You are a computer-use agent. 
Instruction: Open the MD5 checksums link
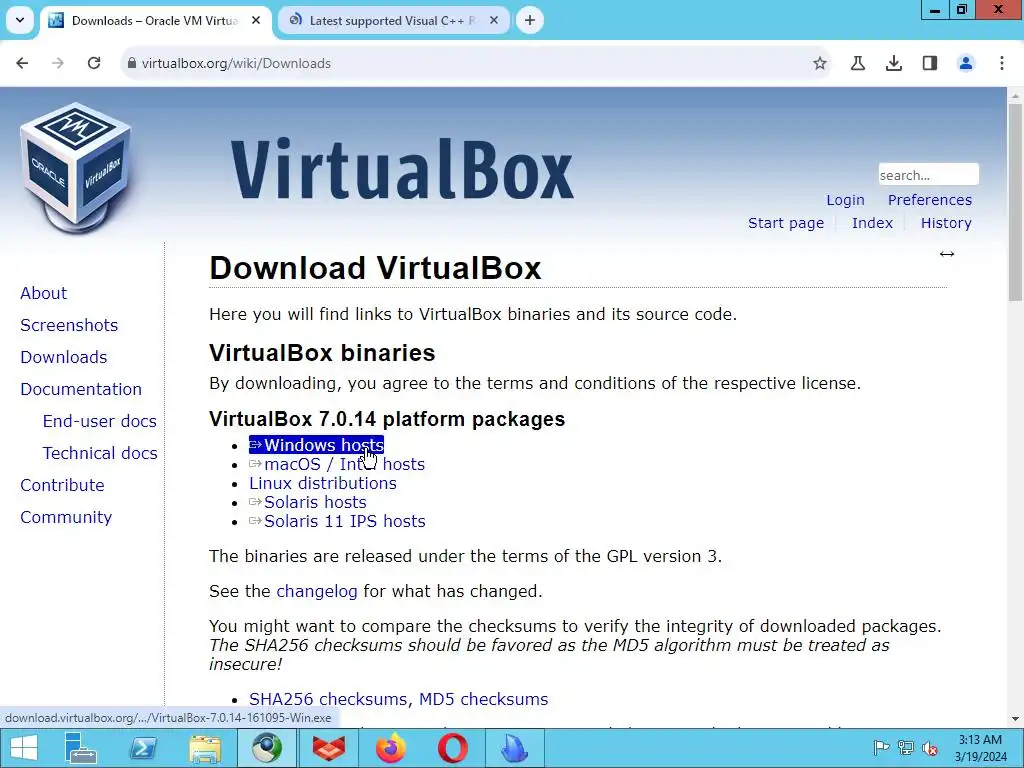[x=483, y=699]
